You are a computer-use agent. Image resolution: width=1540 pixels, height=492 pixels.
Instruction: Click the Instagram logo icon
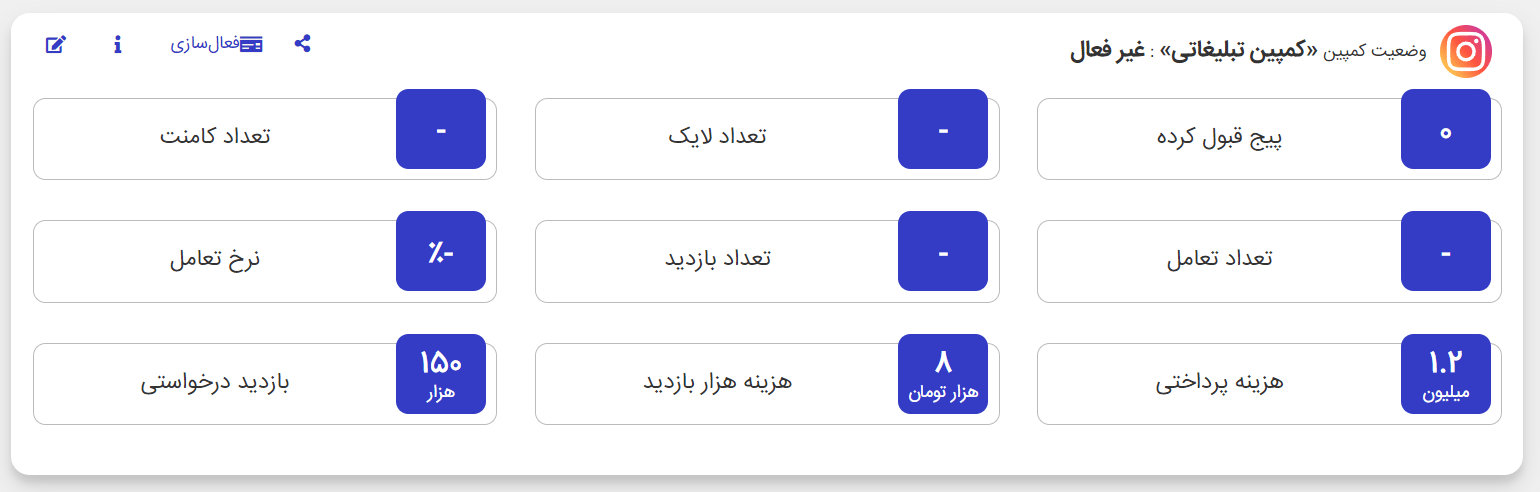point(1465,51)
